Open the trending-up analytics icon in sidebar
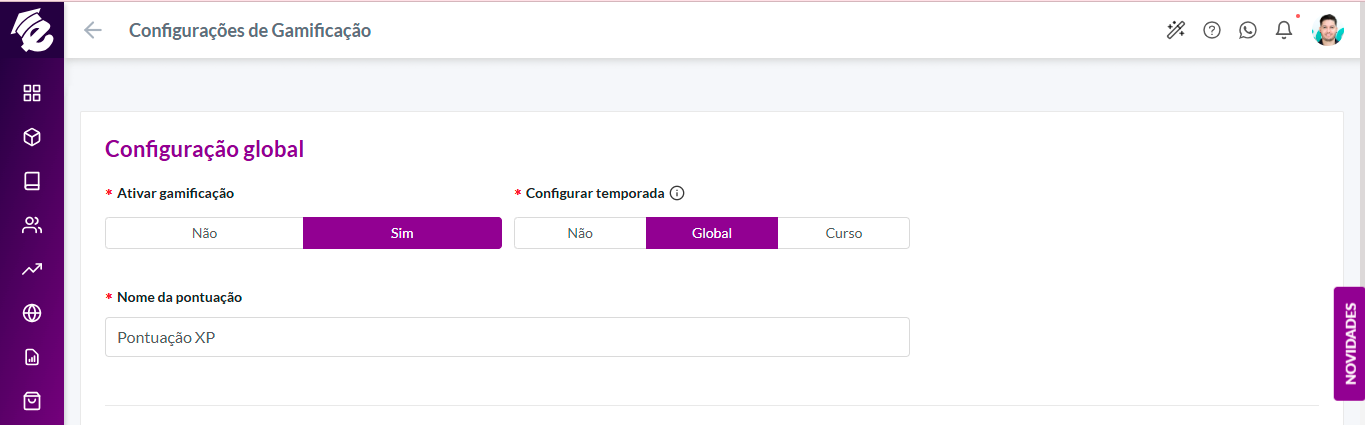This screenshot has height=425, width=1365. [32, 269]
